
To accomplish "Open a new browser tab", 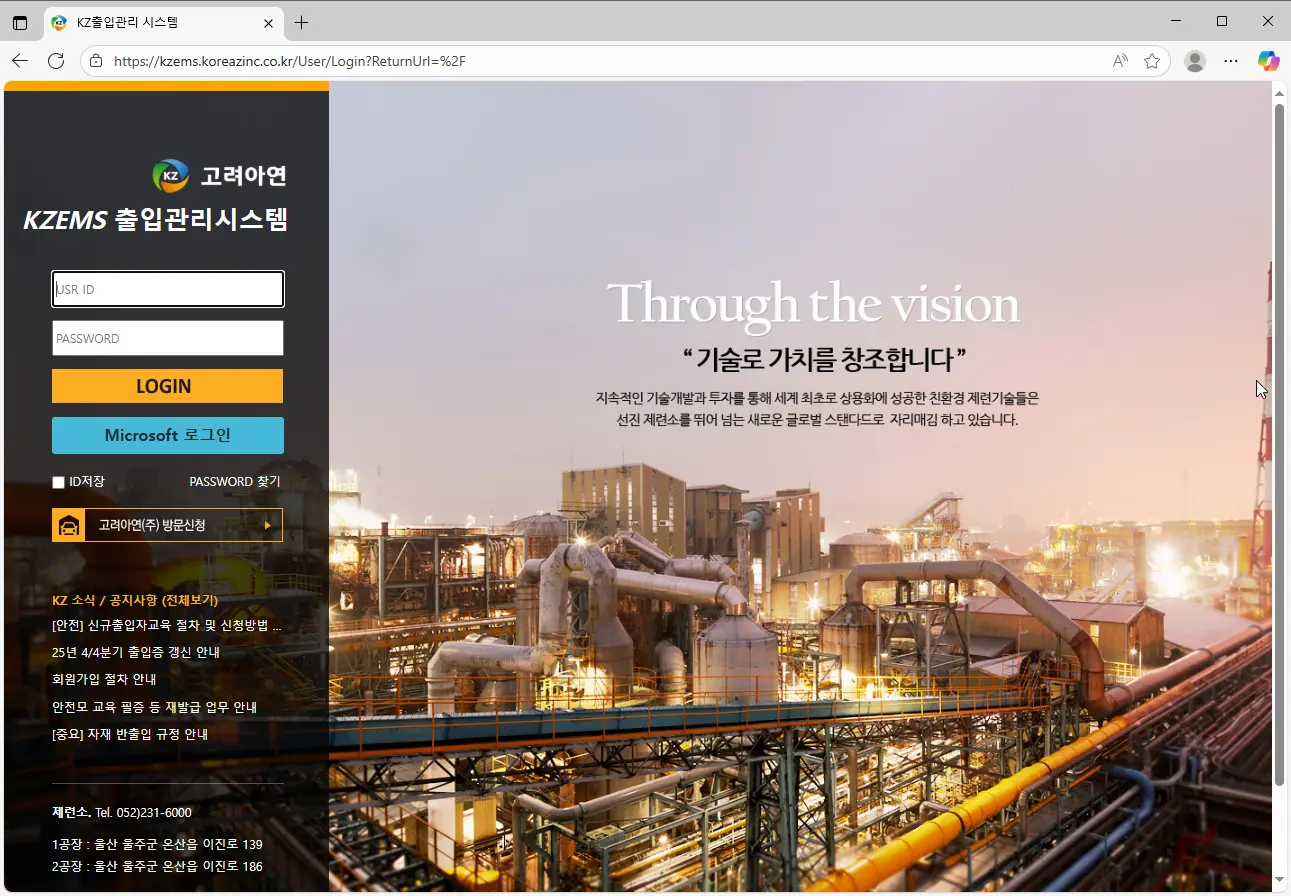I will pyautogui.click(x=302, y=21).
